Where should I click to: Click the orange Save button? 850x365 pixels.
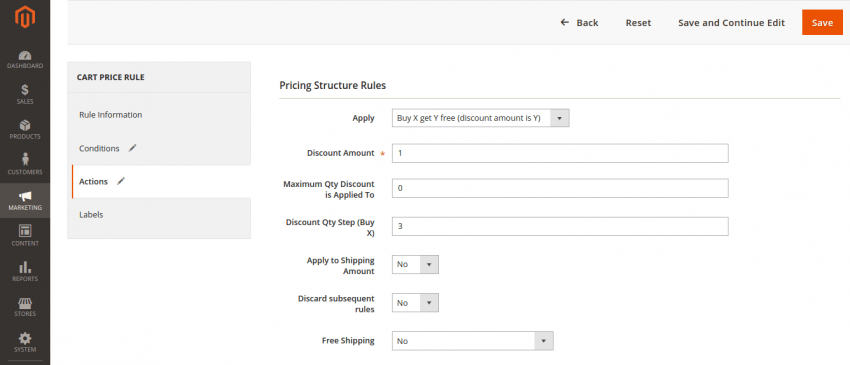click(822, 23)
